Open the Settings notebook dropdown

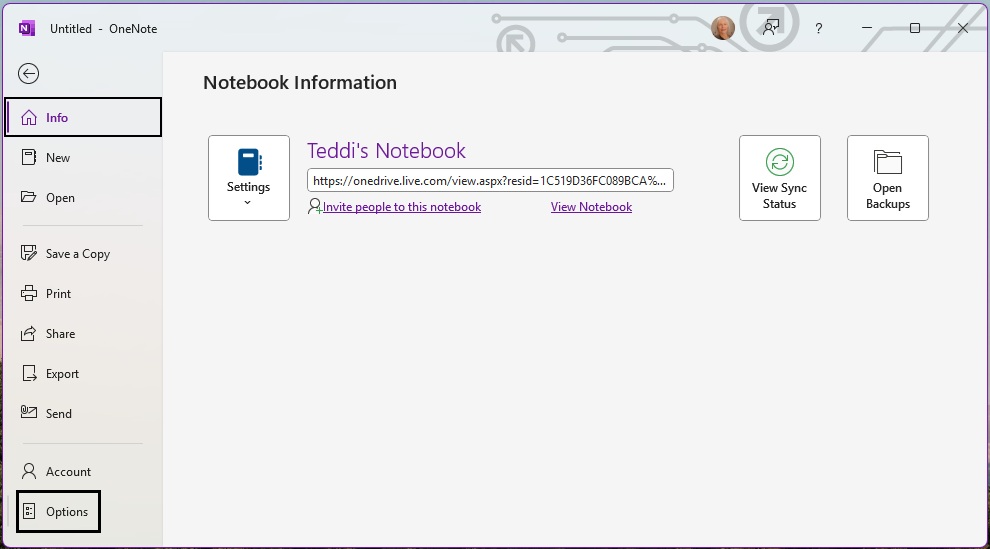point(249,178)
